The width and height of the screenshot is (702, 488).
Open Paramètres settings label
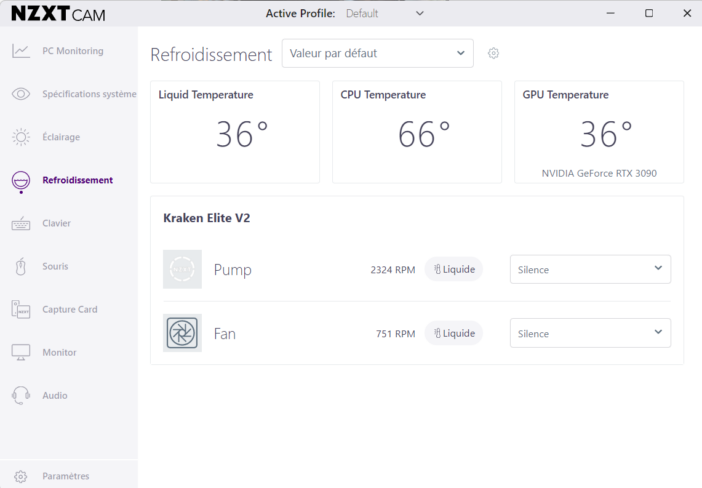66,476
